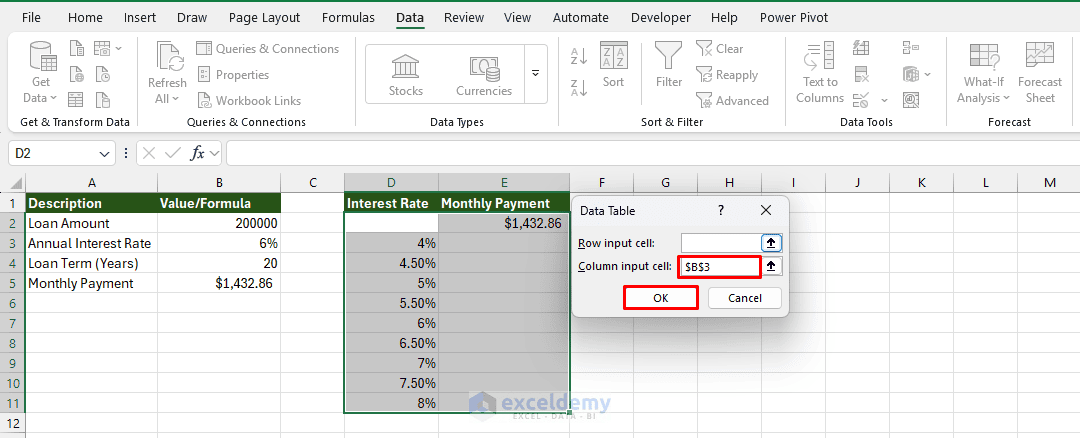
Task: Collapse dialog via Column input range picker
Action: (771, 267)
